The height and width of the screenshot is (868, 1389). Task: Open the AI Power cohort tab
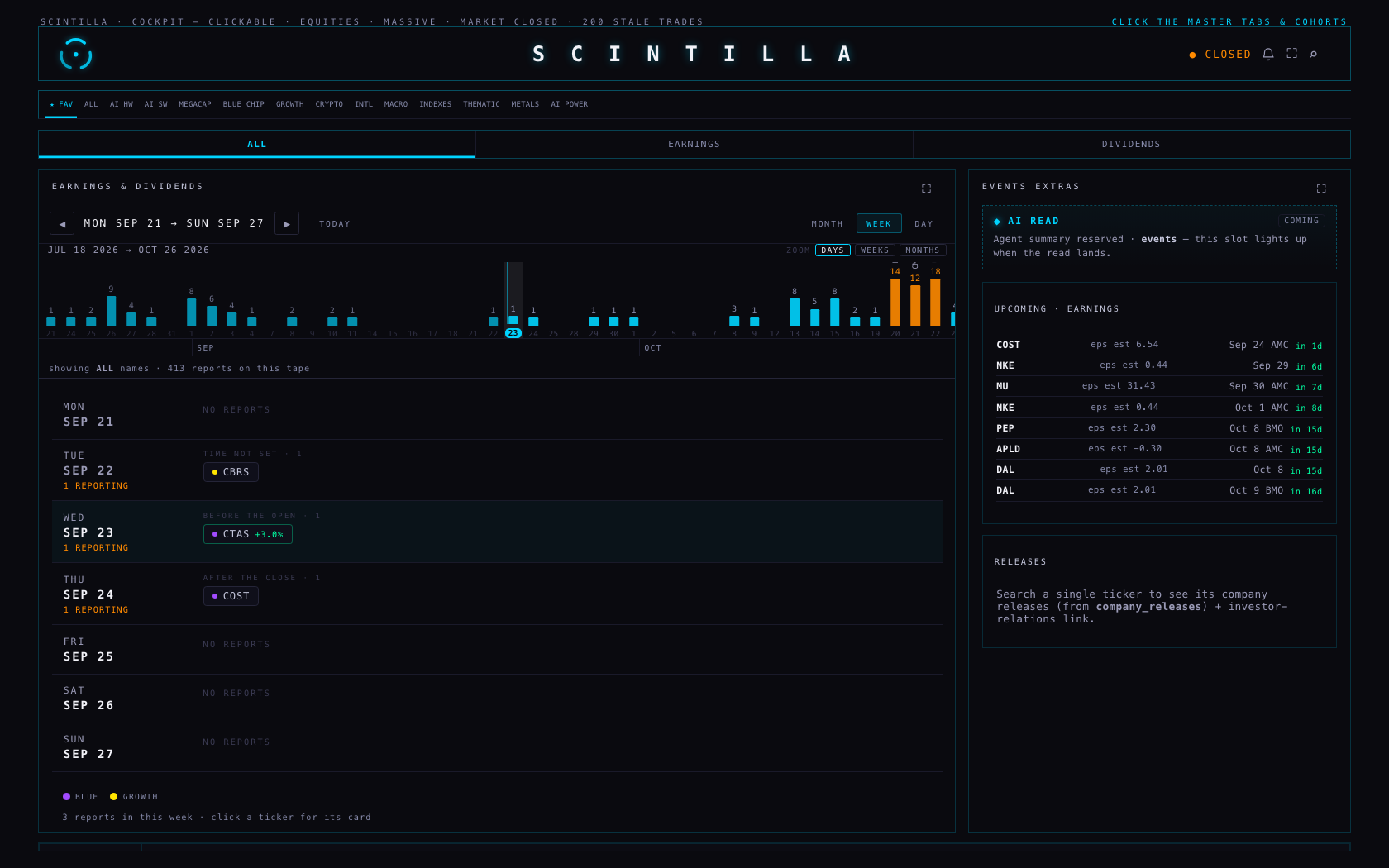[x=570, y=104]
